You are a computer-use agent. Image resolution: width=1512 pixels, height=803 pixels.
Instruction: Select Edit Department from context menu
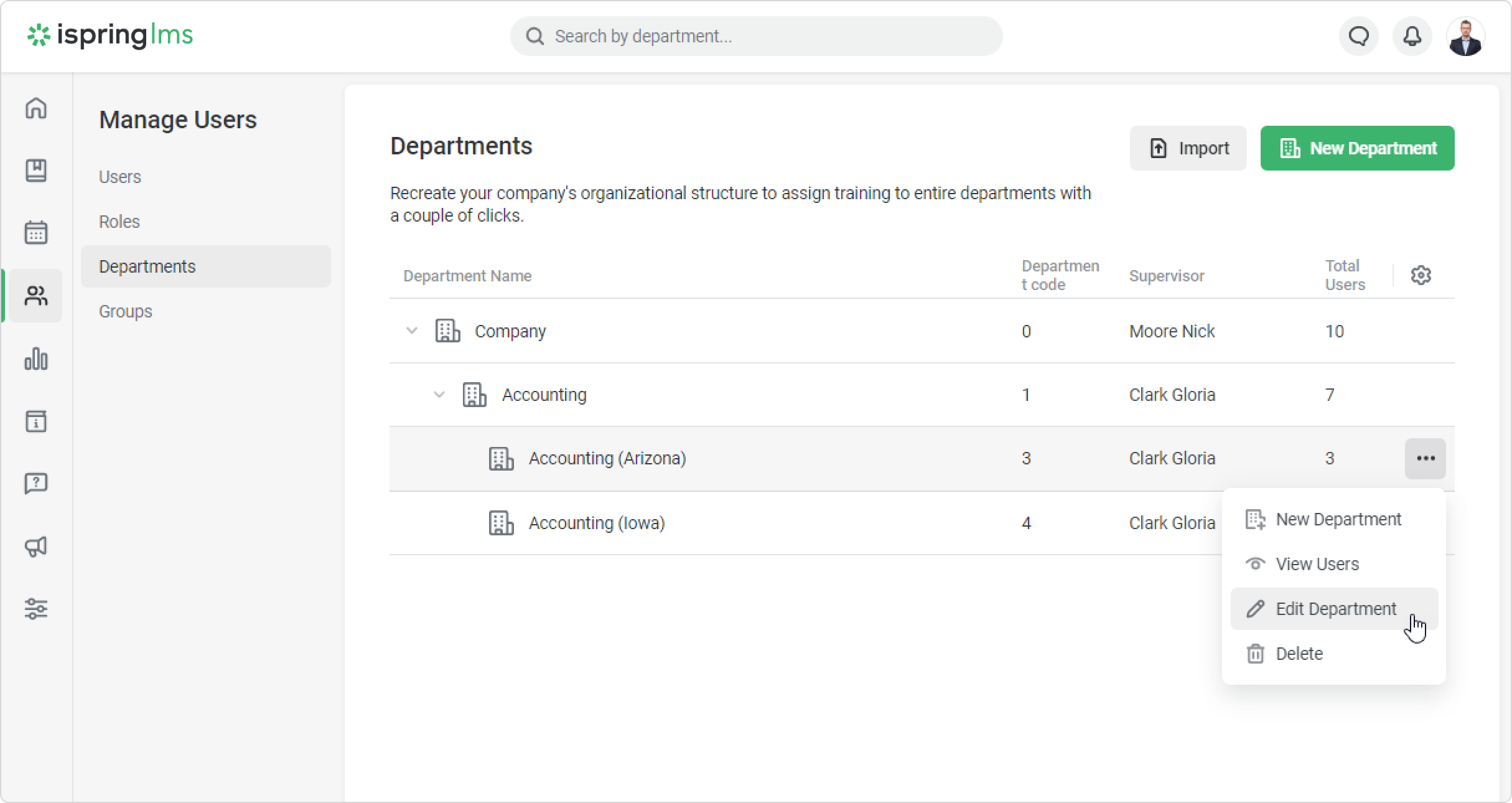pos(1335,609)
